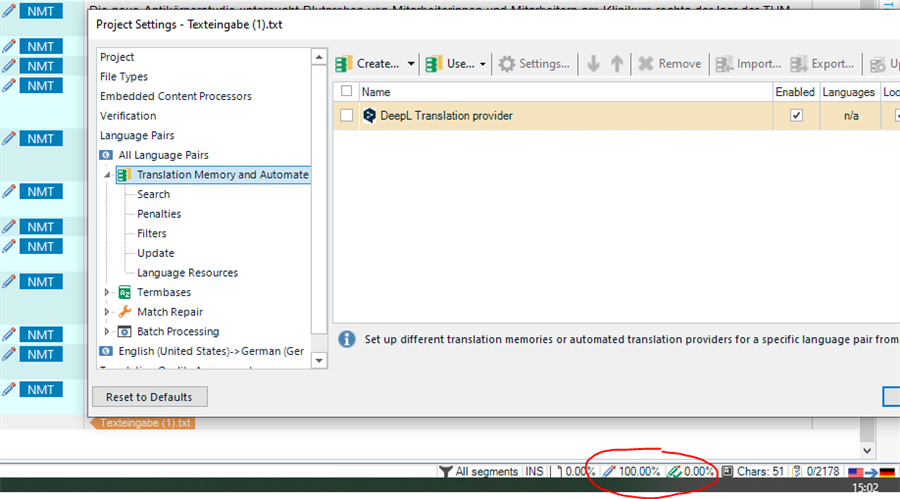Click the 0/2178 counter in status bar

click(823, 471)
